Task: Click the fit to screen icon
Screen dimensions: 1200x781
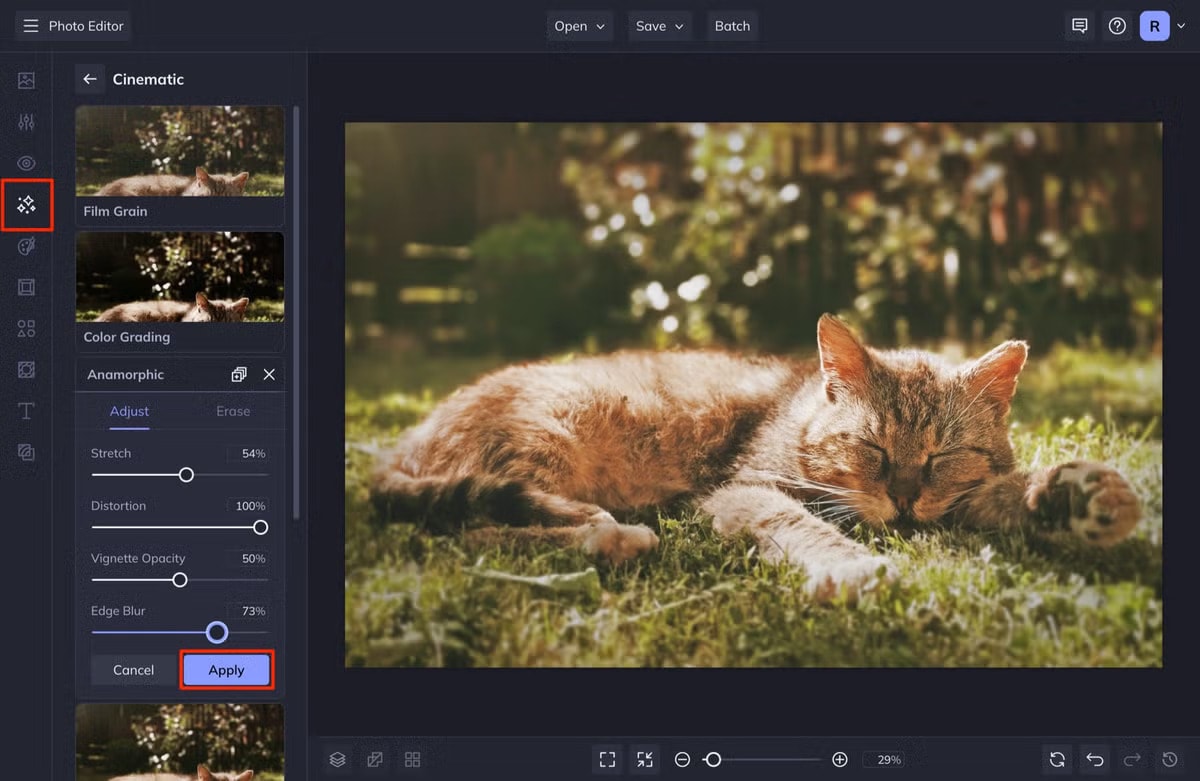Action: [607, 760]
